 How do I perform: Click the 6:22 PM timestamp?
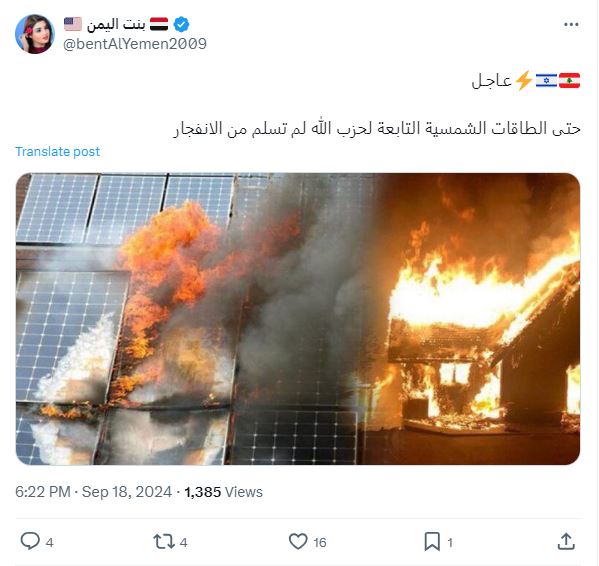(43, 492)
